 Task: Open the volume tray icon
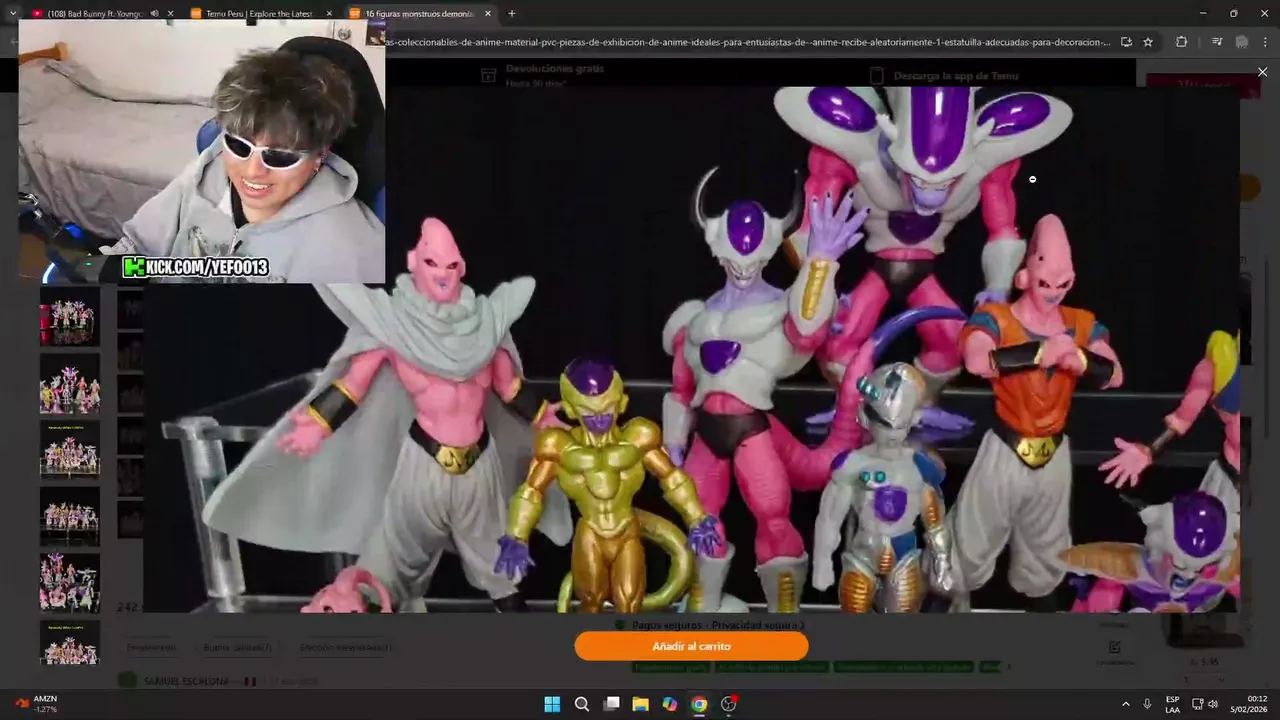click(1213, 704)
